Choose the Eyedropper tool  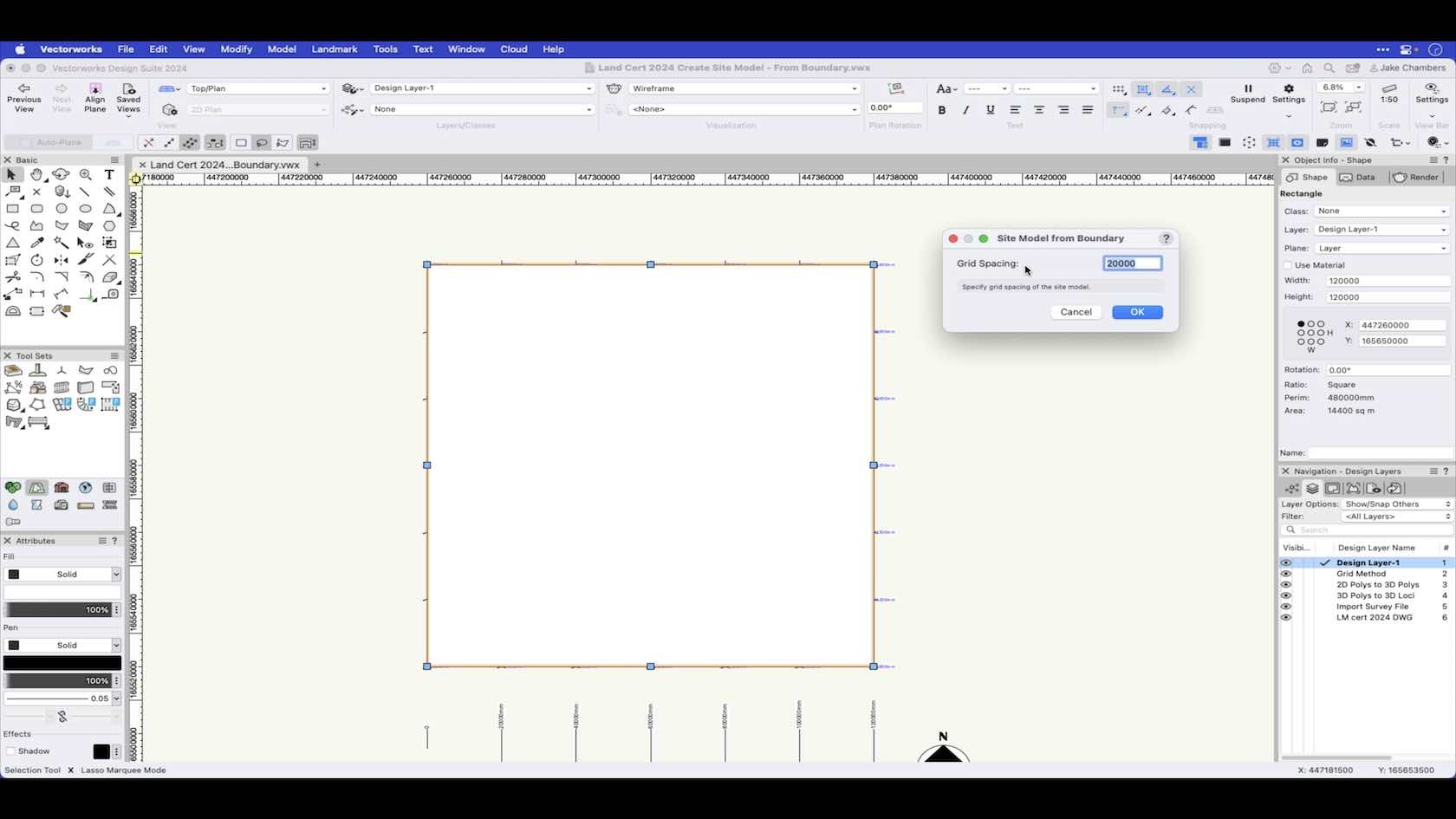click(x=36, y=244)
